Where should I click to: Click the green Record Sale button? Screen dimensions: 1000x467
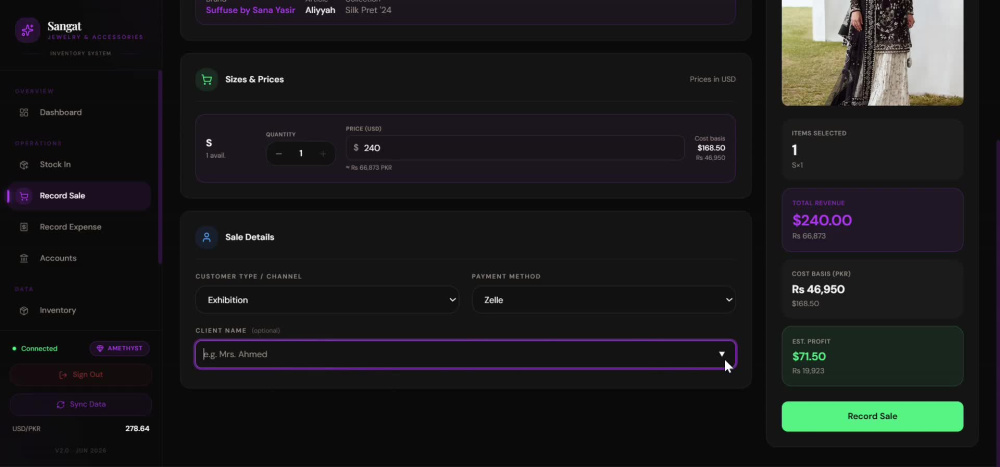[872, 417]
